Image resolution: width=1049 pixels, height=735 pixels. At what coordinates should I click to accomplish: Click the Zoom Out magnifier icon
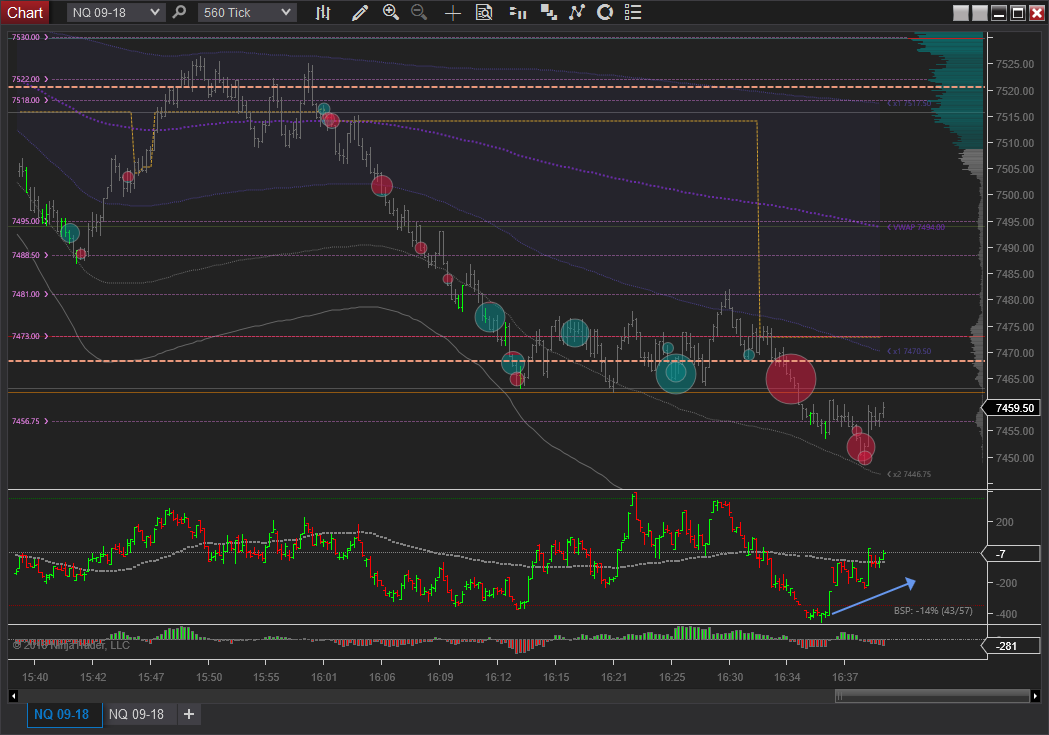(419, 12)
